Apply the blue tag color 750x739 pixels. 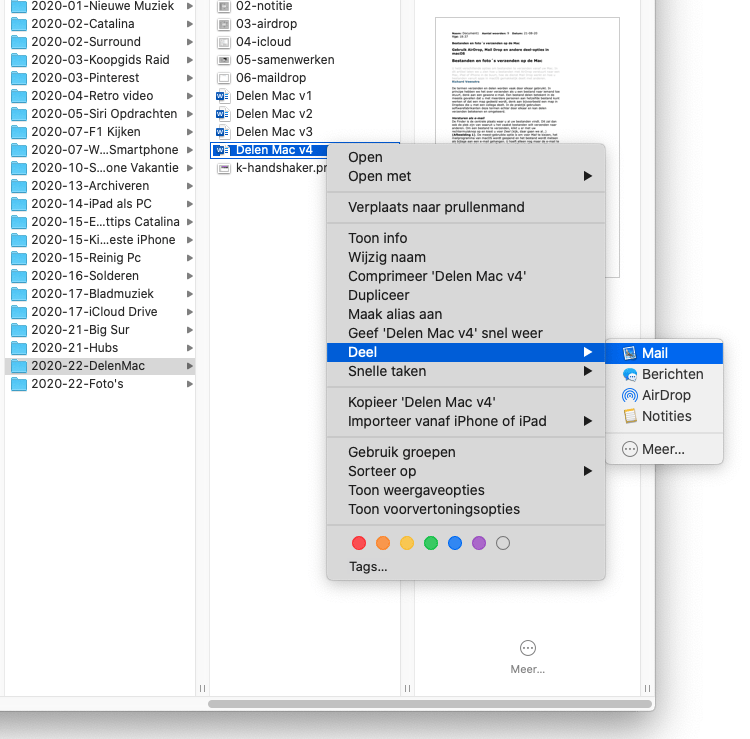point(455,543)
